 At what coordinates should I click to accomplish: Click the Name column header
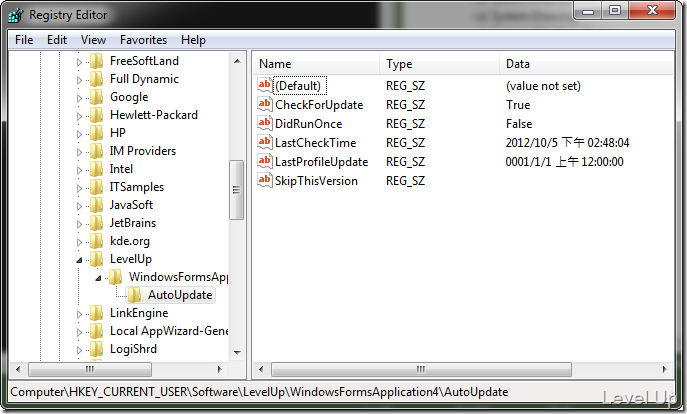(316, 64)
